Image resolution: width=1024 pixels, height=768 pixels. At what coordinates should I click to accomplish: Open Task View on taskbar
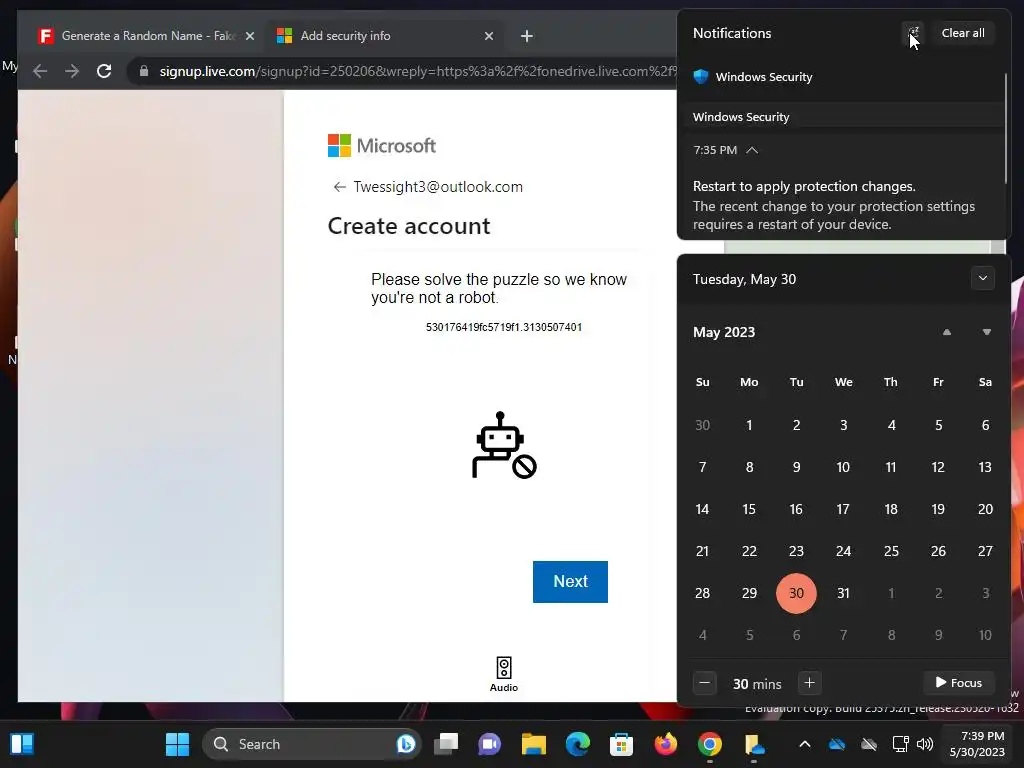coord(447,744)
